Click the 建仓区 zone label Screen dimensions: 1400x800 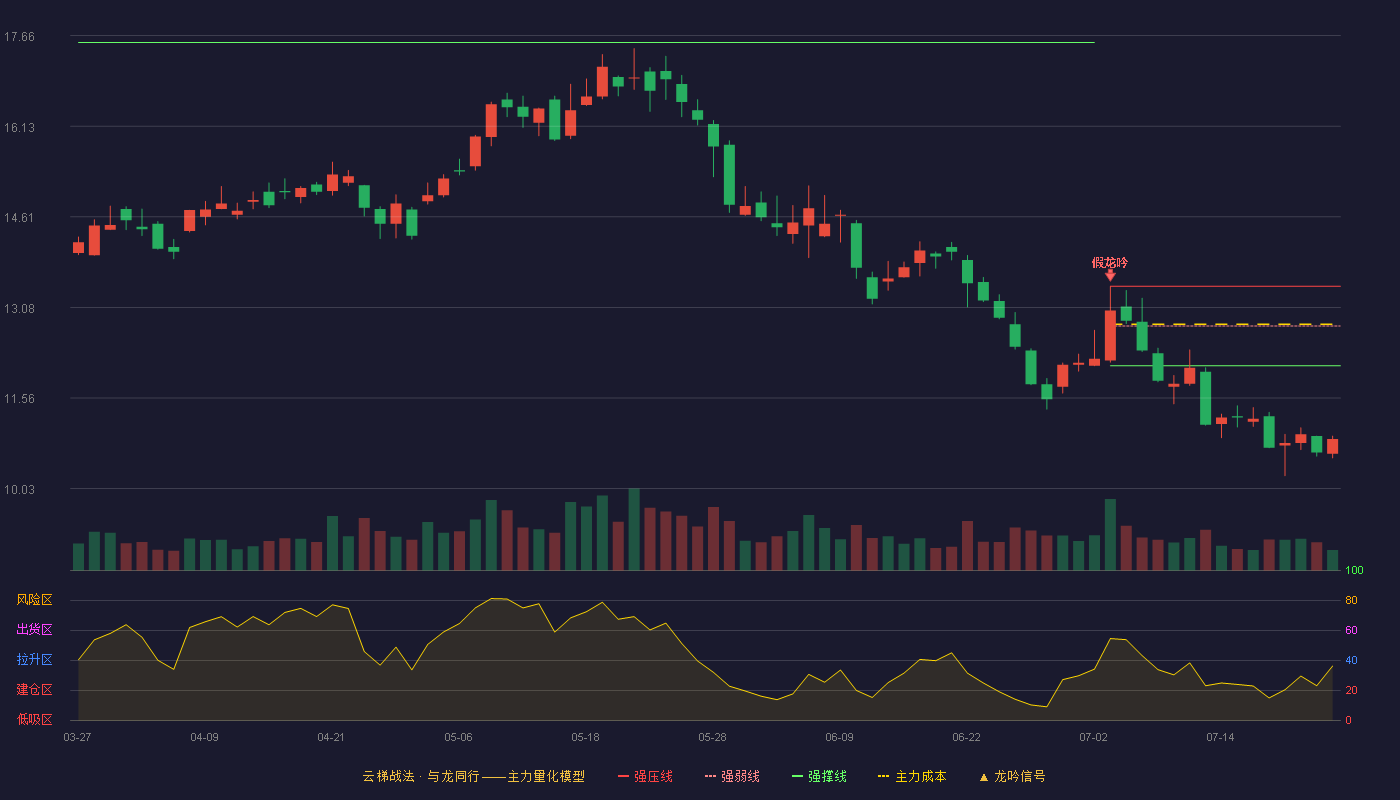34,690
